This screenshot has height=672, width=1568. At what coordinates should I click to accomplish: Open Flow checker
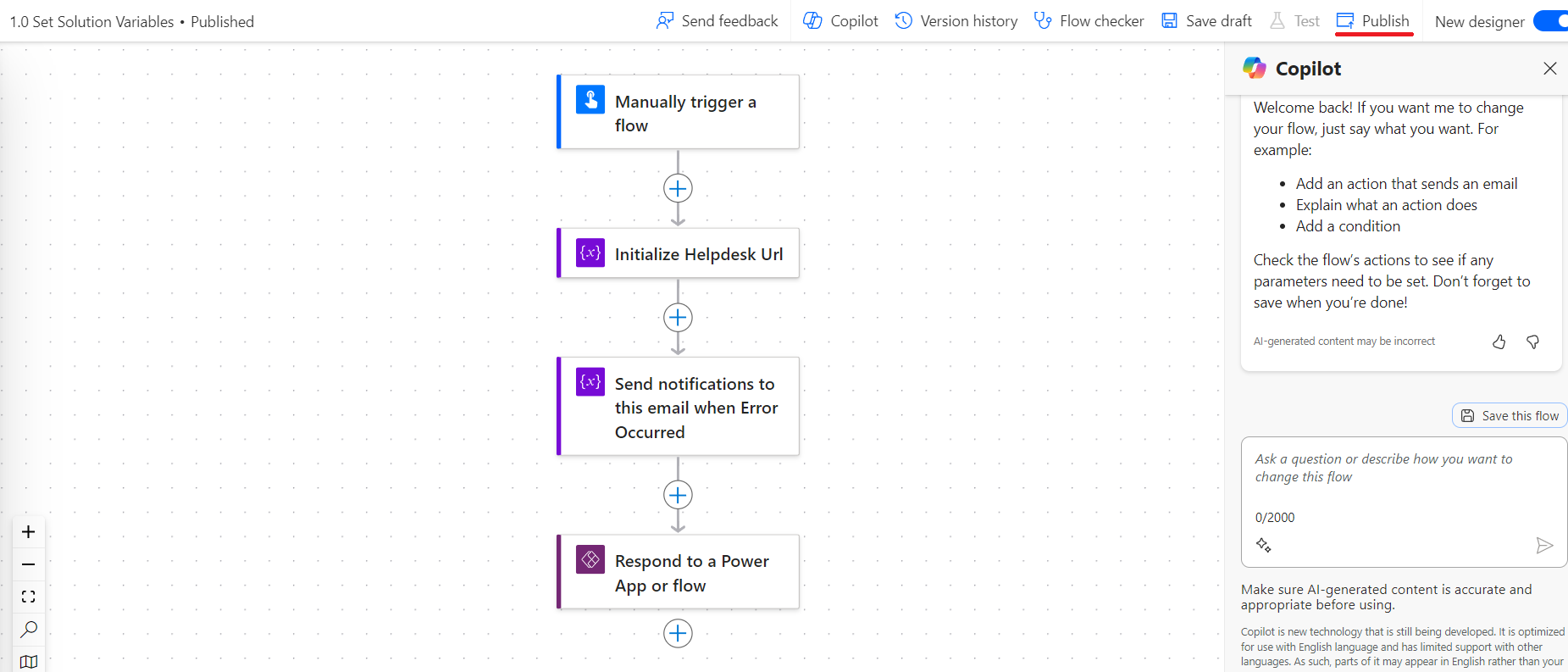pyautogui.click(x=1089, y=21)
